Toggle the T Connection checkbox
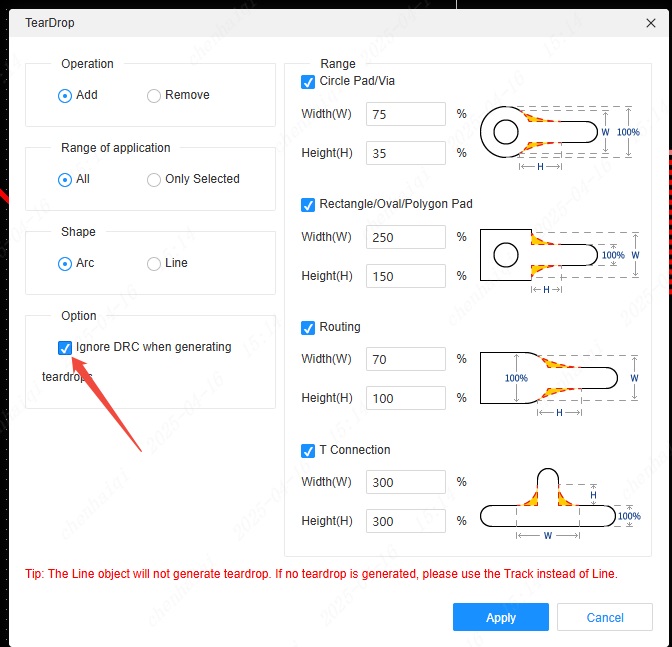Viewport: 672px width, 647px height. point(308,450)
